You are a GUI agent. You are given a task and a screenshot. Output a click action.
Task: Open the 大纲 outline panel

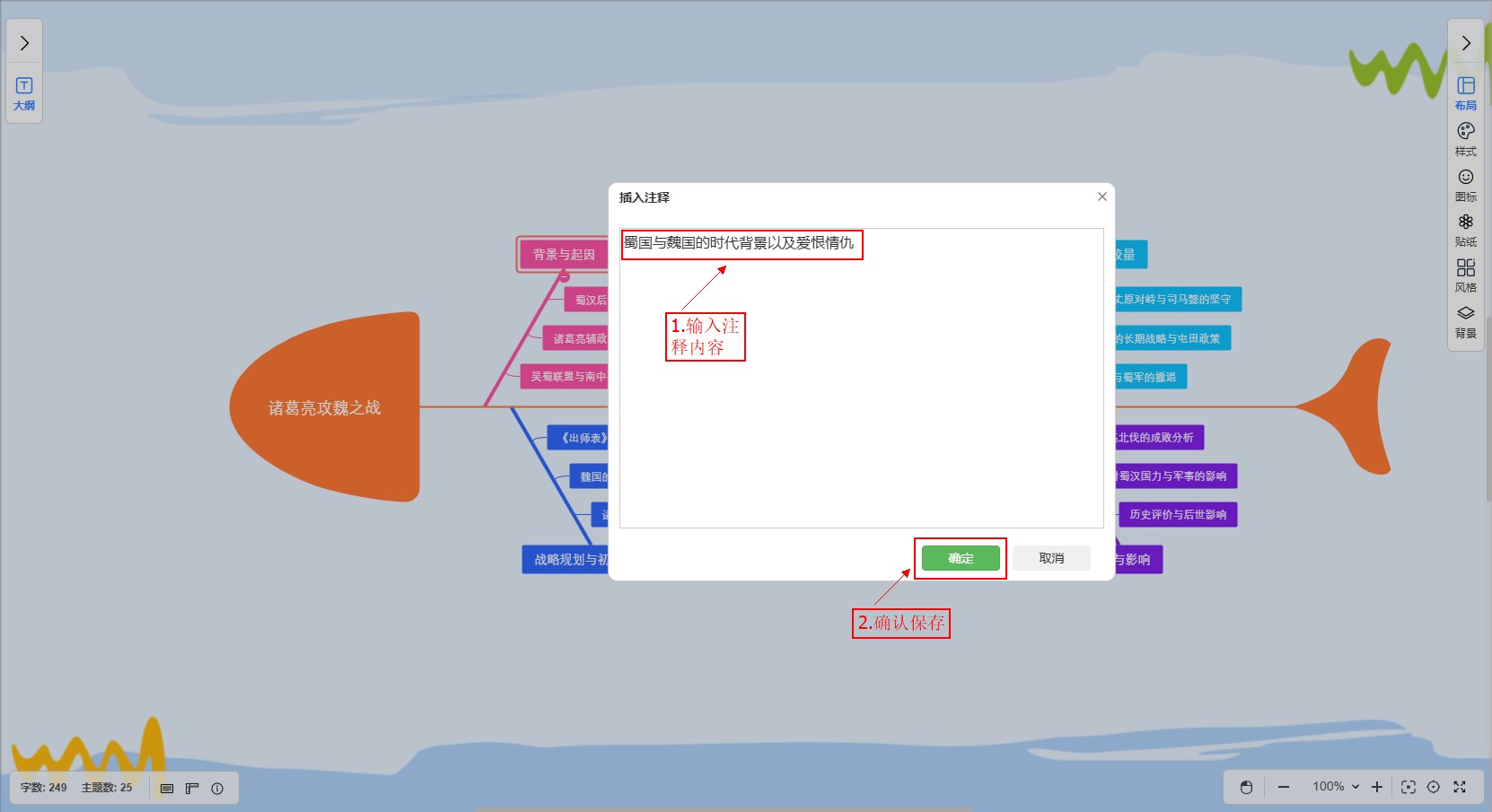(24, 93)
